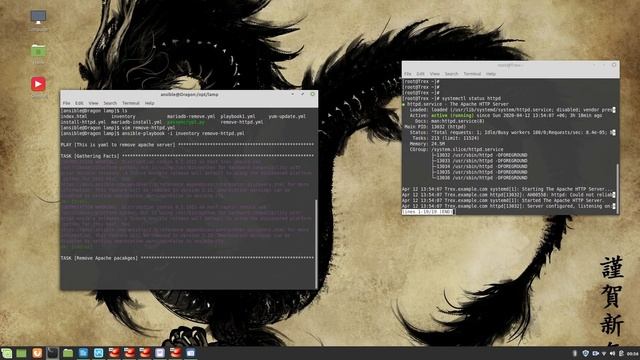
Task: Click the 'Memory: 24.5M' line
Action: click(x=427, y=144)
